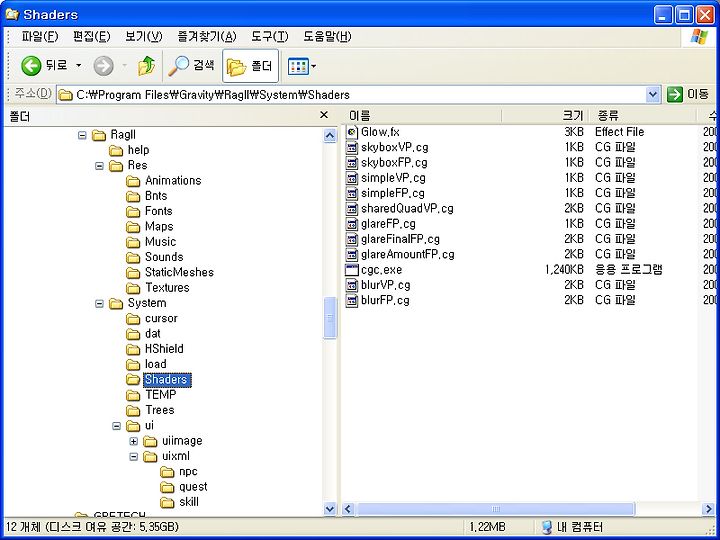Viewport: 720px width, 540px height.
Task: Close the Folders pane with X
Action: click(x=324, y=115)
